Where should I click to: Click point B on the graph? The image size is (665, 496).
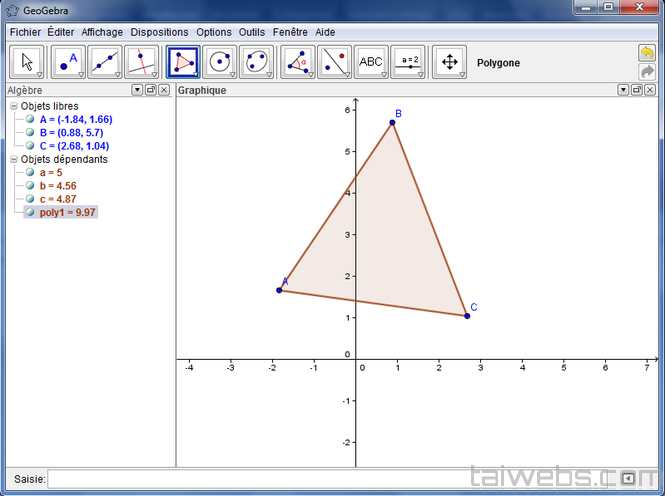coord(392,123)
